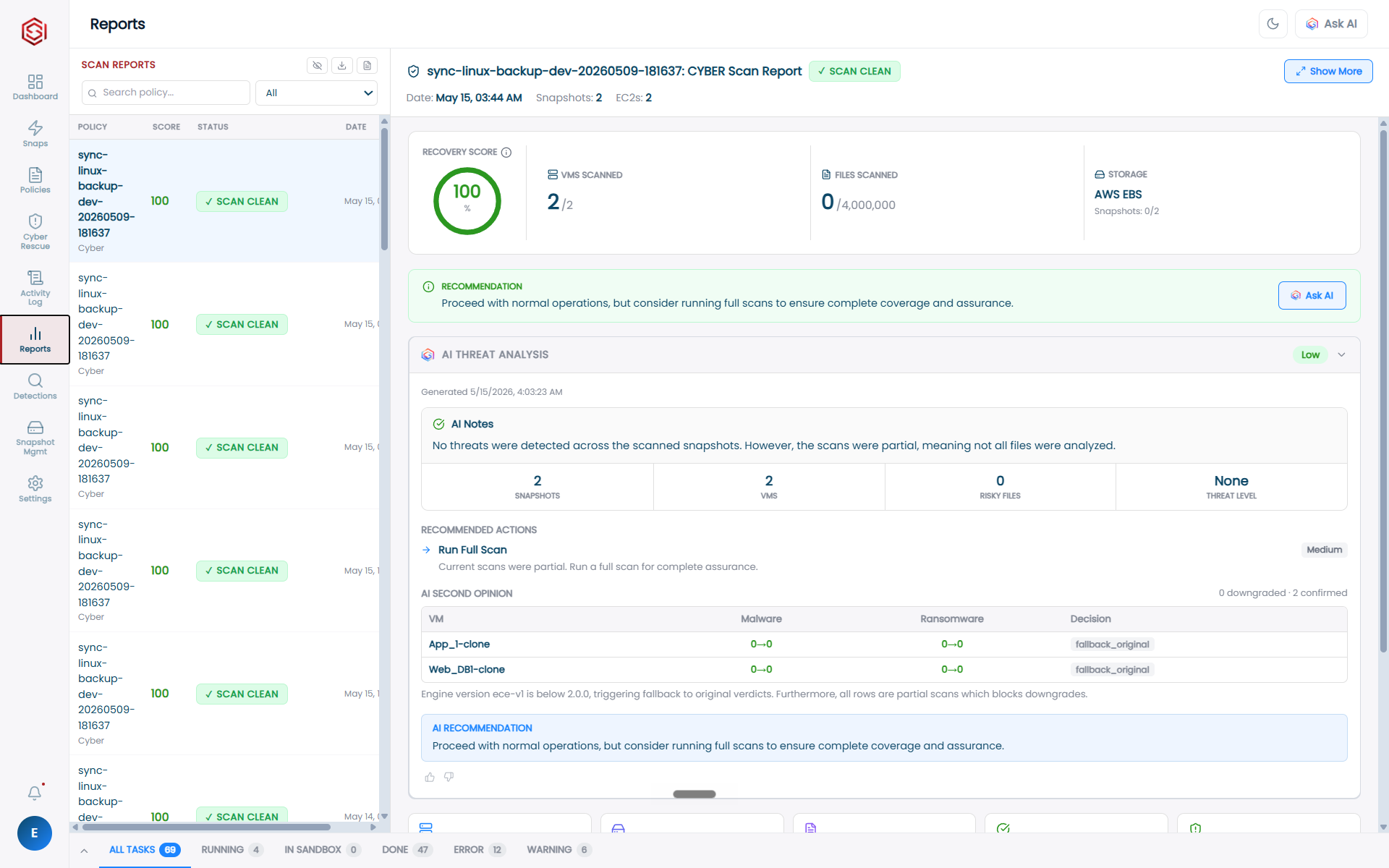The width and height of the screenshot is (1389, 868).
Task: Click the Medium priority badge
Action: [1324, 550]
